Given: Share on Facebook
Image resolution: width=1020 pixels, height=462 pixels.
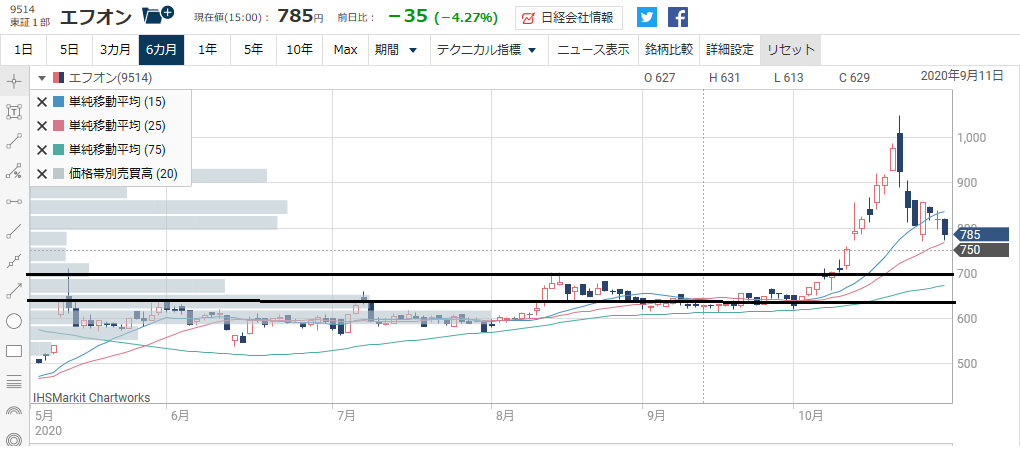Looking at the screenshot, I should click(678, 17).
